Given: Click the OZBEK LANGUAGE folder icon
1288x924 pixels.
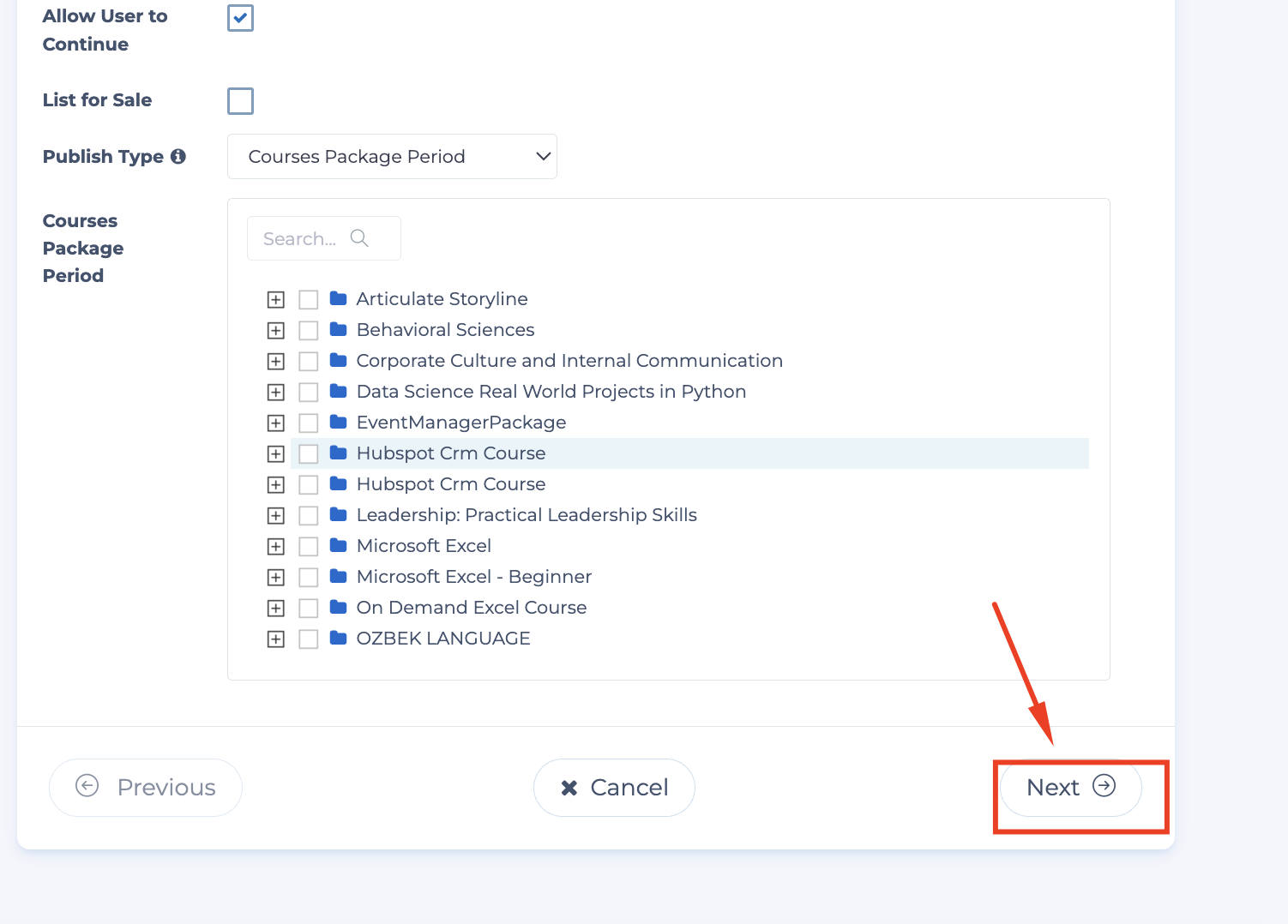Looking at the screenshot, I should (x=339, y=639).
